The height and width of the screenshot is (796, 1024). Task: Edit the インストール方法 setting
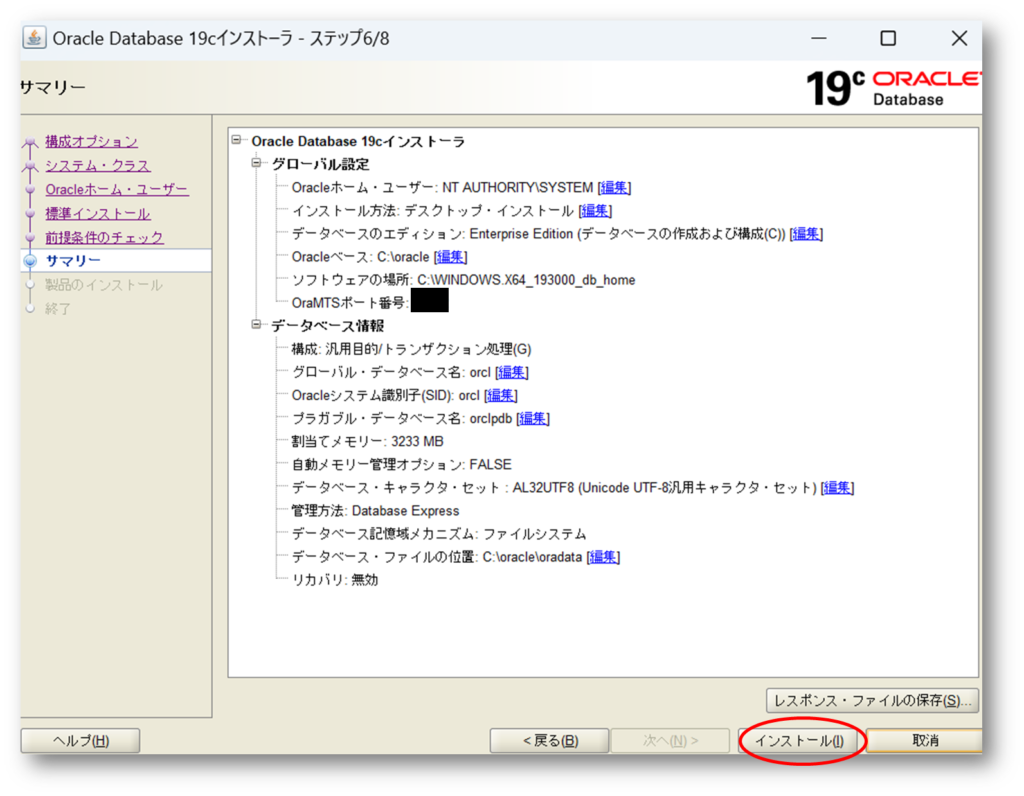[x=596, y=211]
